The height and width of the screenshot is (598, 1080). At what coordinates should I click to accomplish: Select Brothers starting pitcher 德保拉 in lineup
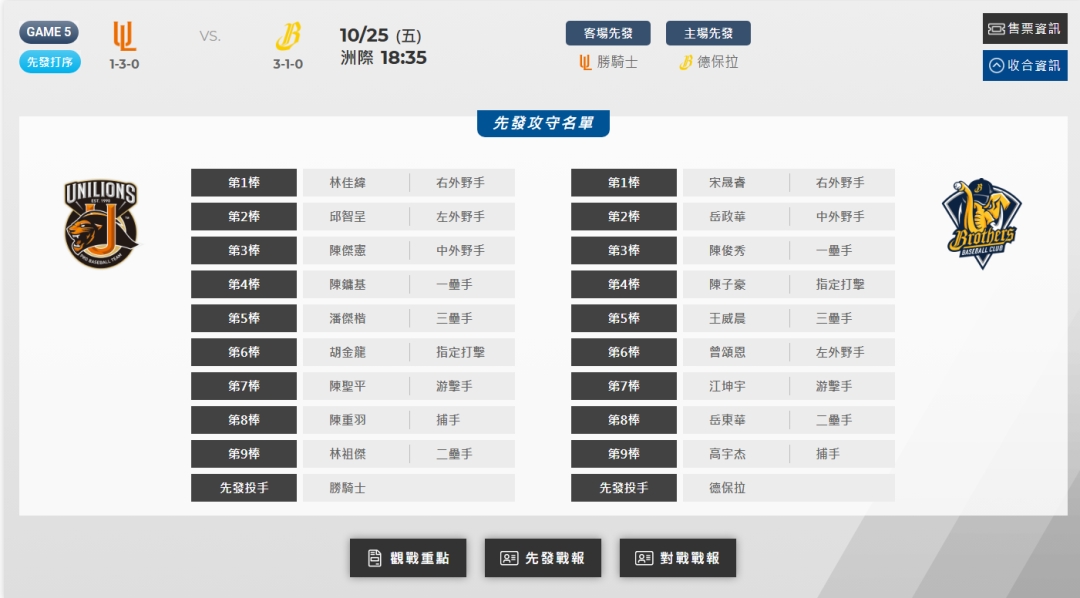point(727,488)
